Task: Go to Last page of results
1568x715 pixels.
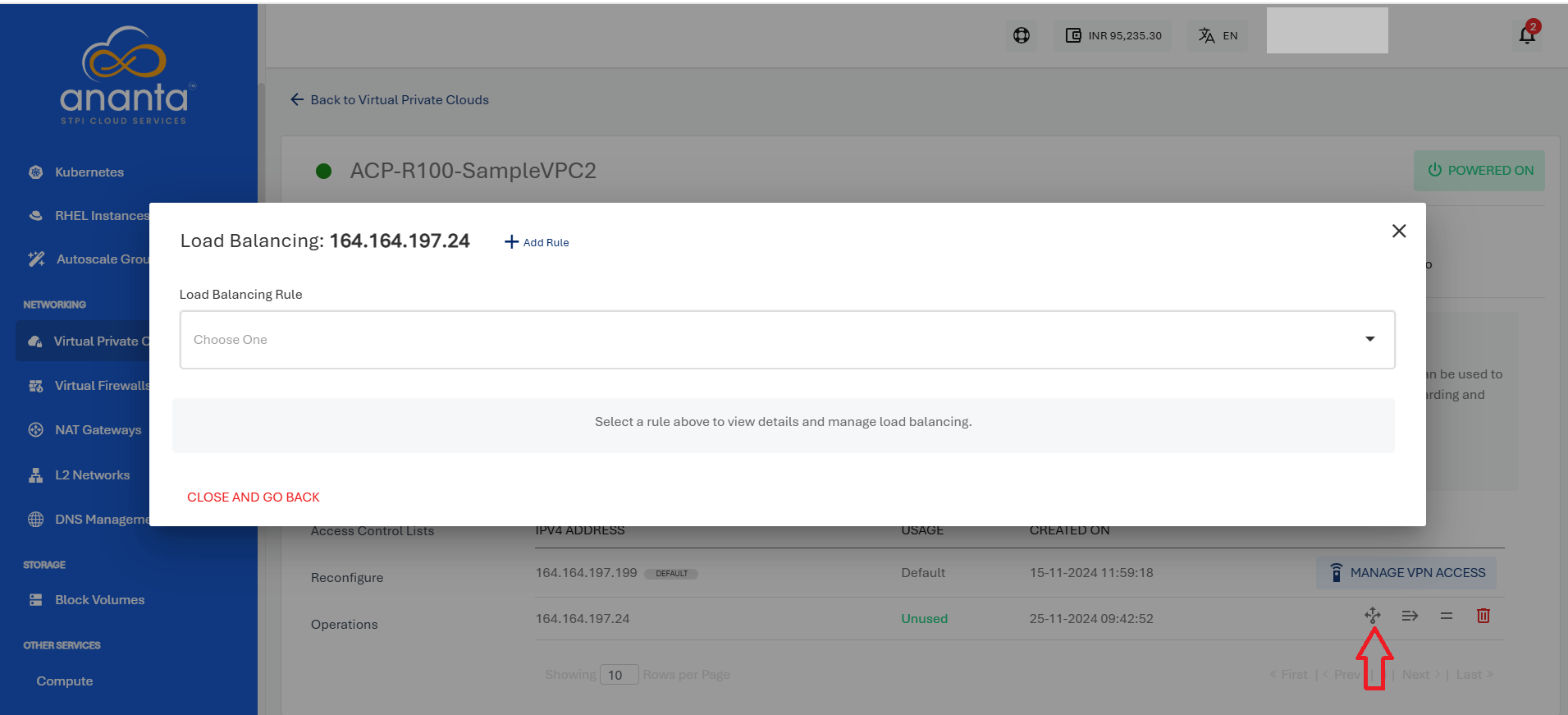Action: coord(1474,675)
